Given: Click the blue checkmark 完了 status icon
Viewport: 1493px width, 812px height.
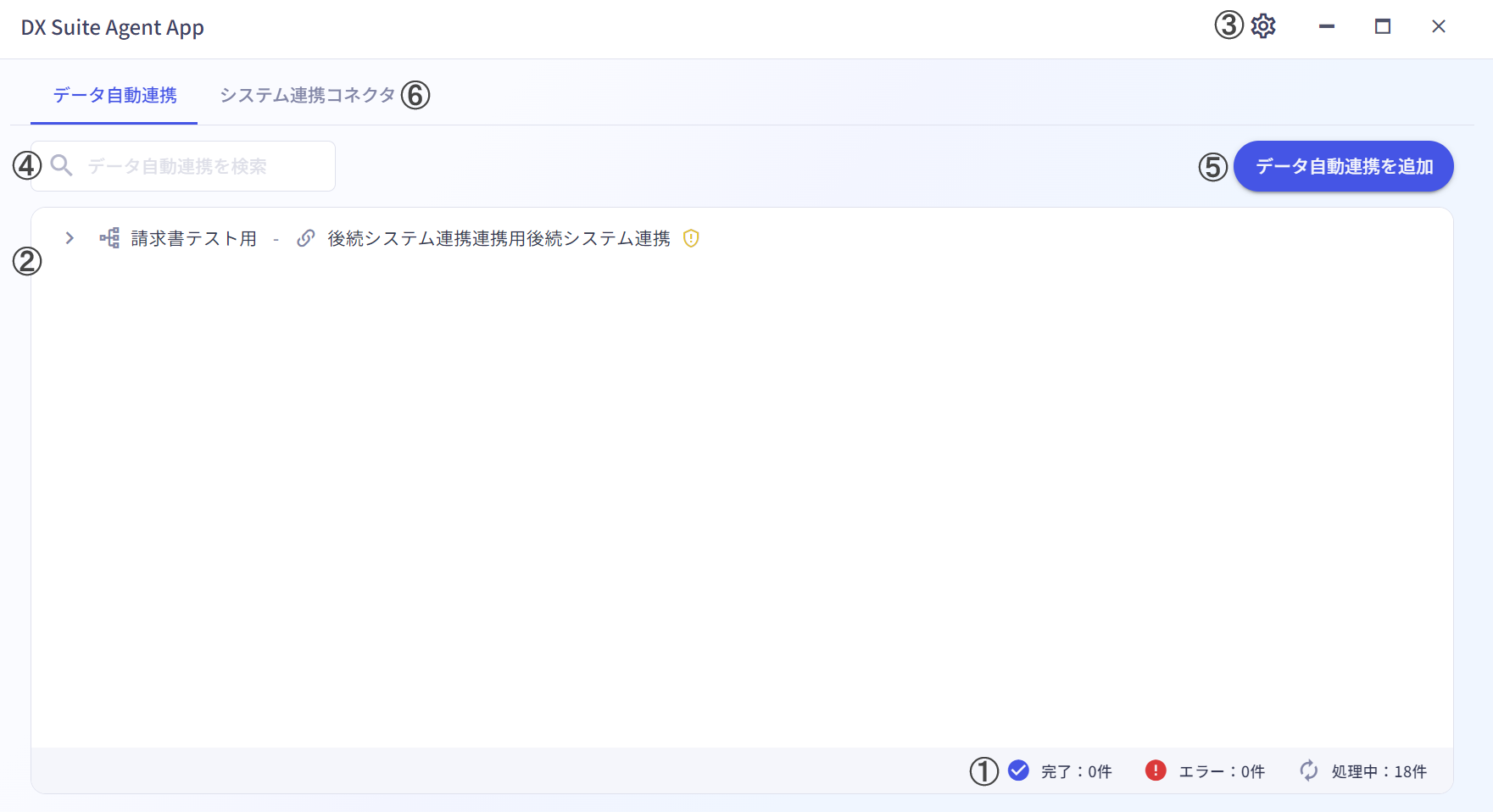Looking at the screenshot, I should pos(1018,770).
